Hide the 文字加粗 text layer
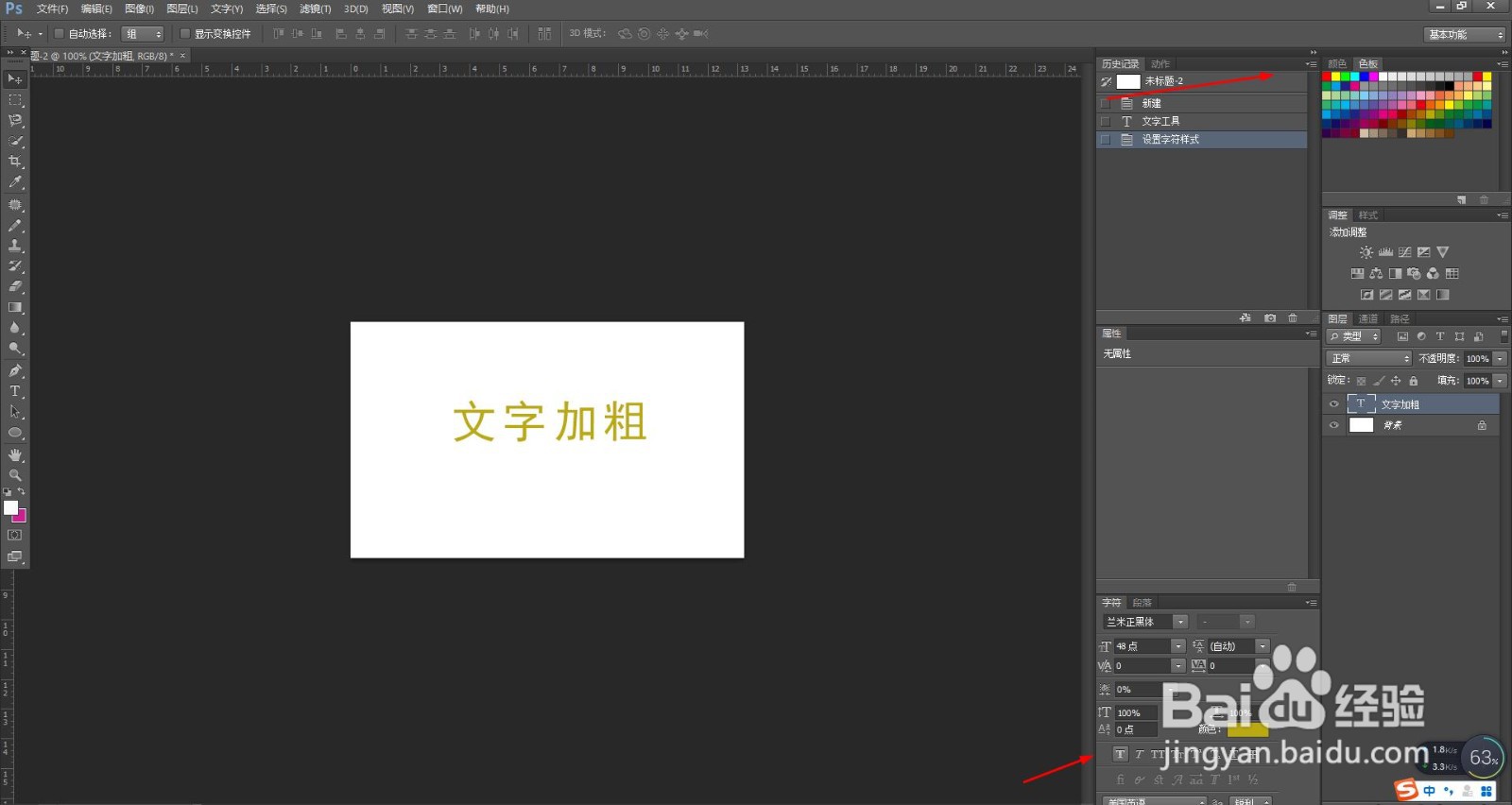 pos(1334,404)
